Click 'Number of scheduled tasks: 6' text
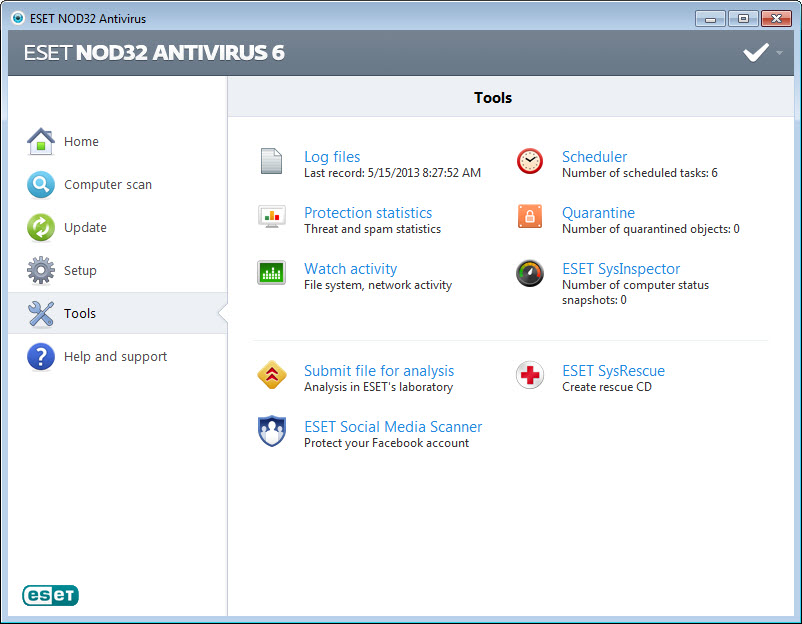Viewport: 802px width, 624px height. coord(639,173)
